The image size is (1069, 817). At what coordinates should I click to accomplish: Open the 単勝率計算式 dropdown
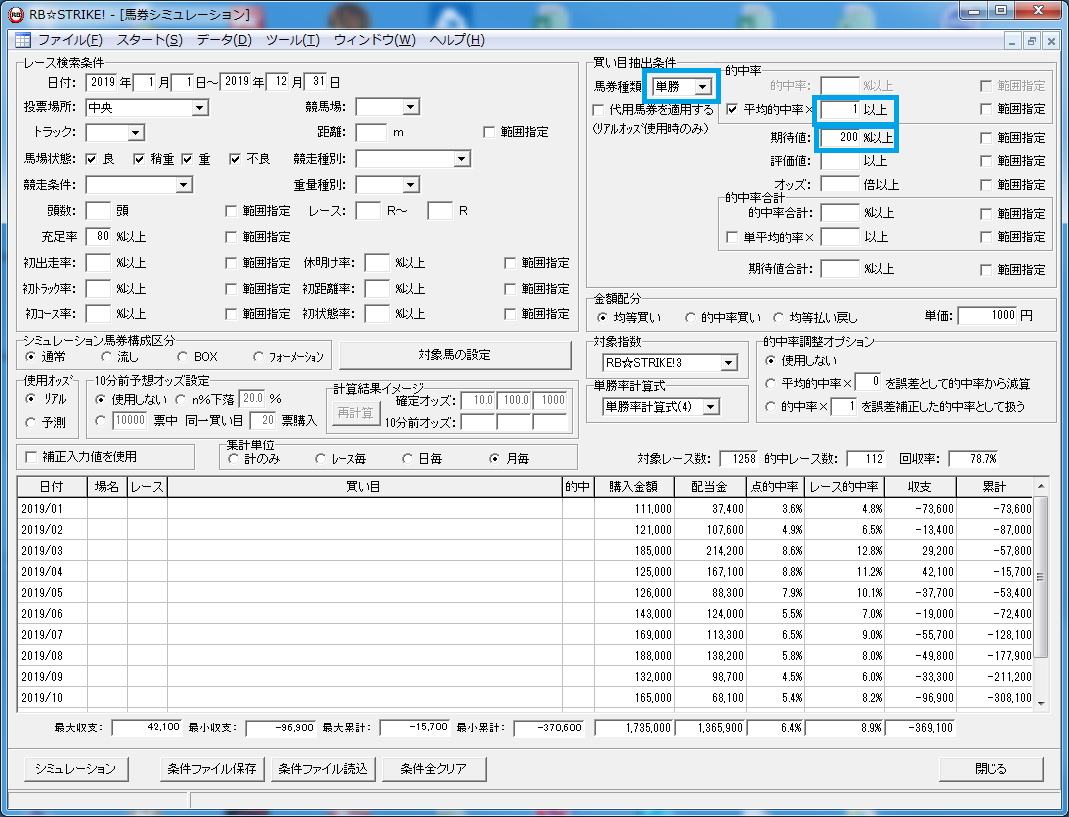710,407
